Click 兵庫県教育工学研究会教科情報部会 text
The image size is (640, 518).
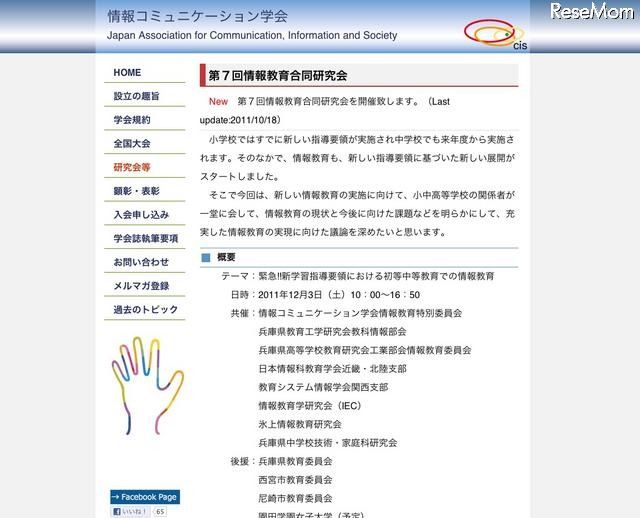click(x=332, y=332)
